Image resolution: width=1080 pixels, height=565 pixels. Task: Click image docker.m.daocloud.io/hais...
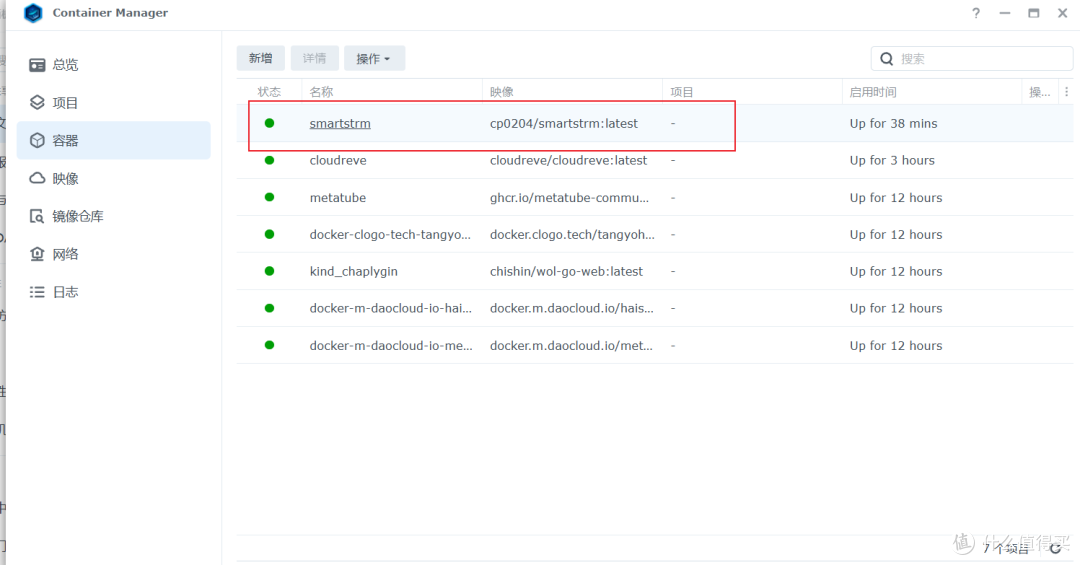[x=572, y=308]
